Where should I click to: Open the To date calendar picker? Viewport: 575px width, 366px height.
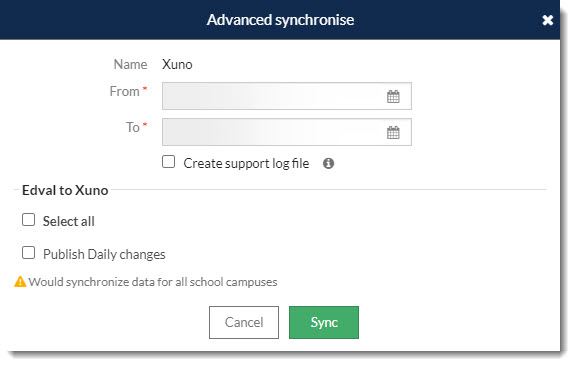point(393,132)
